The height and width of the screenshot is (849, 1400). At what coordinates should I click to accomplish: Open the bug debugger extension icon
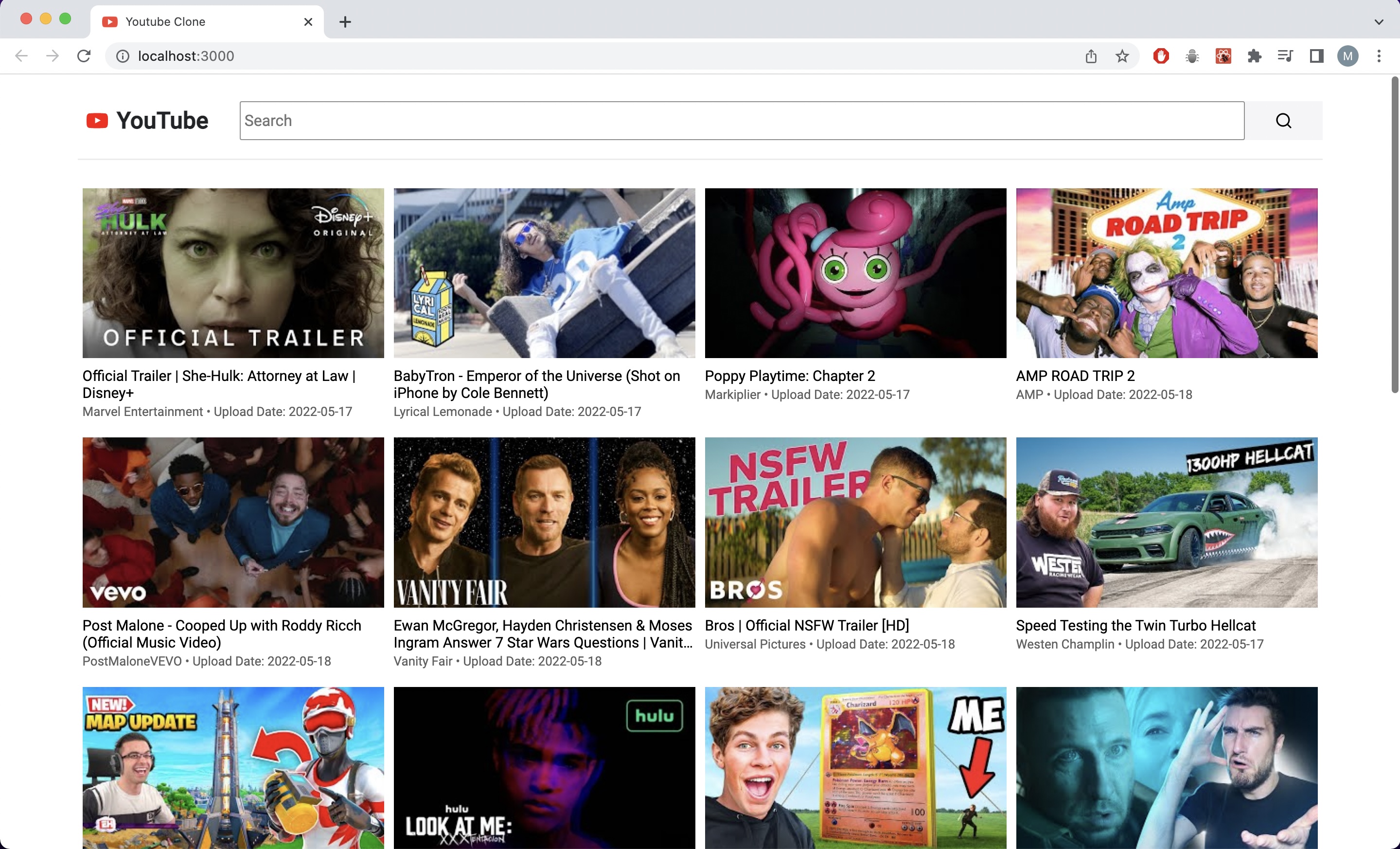coord(1192,56)
